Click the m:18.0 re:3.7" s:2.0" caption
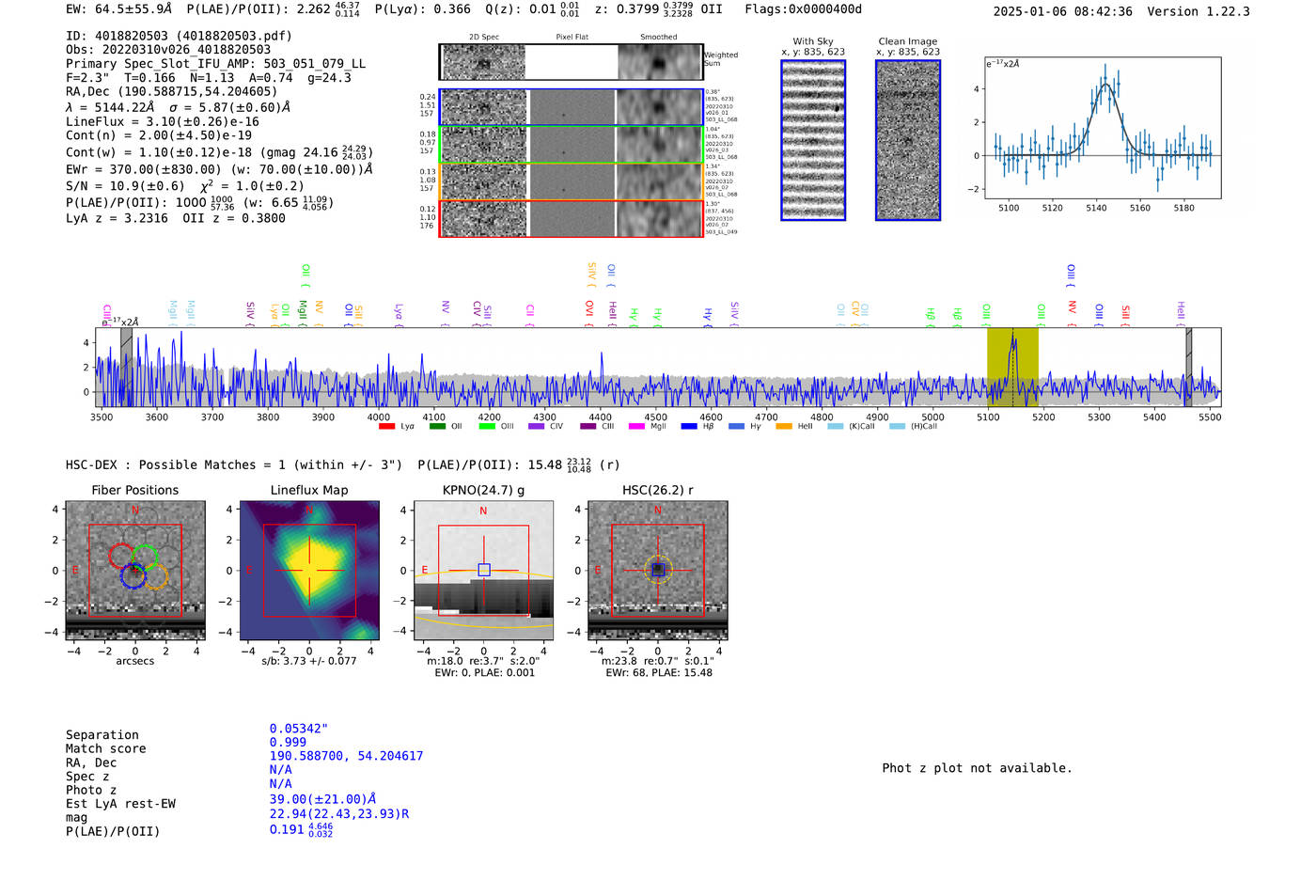1316x896 pixels. [x=483, y=662]
